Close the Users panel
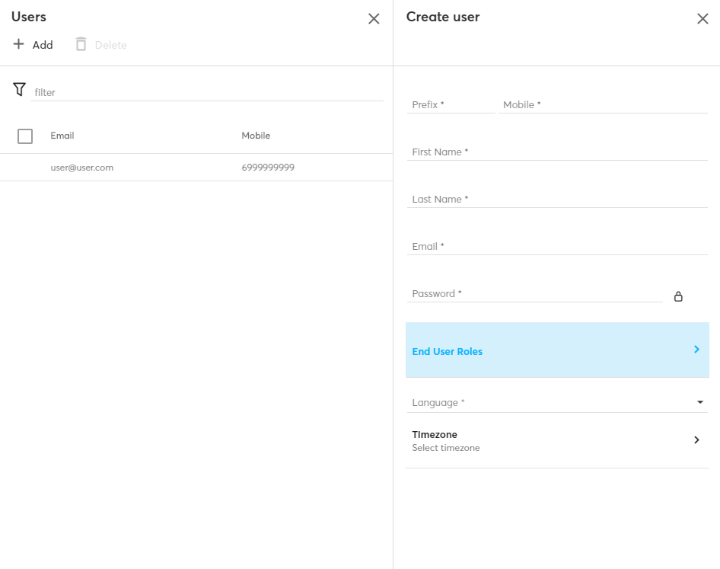 [x=374, y=18]
